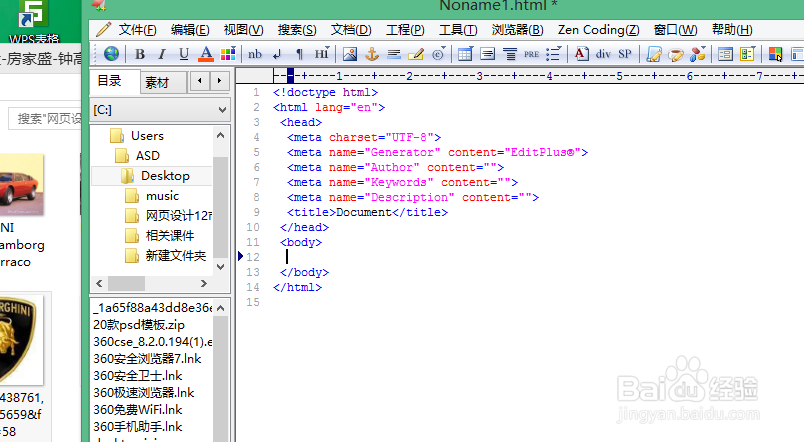Select file 20款psd模板.zip
Viewport: 804px width, 442px height.
point(139,325)
